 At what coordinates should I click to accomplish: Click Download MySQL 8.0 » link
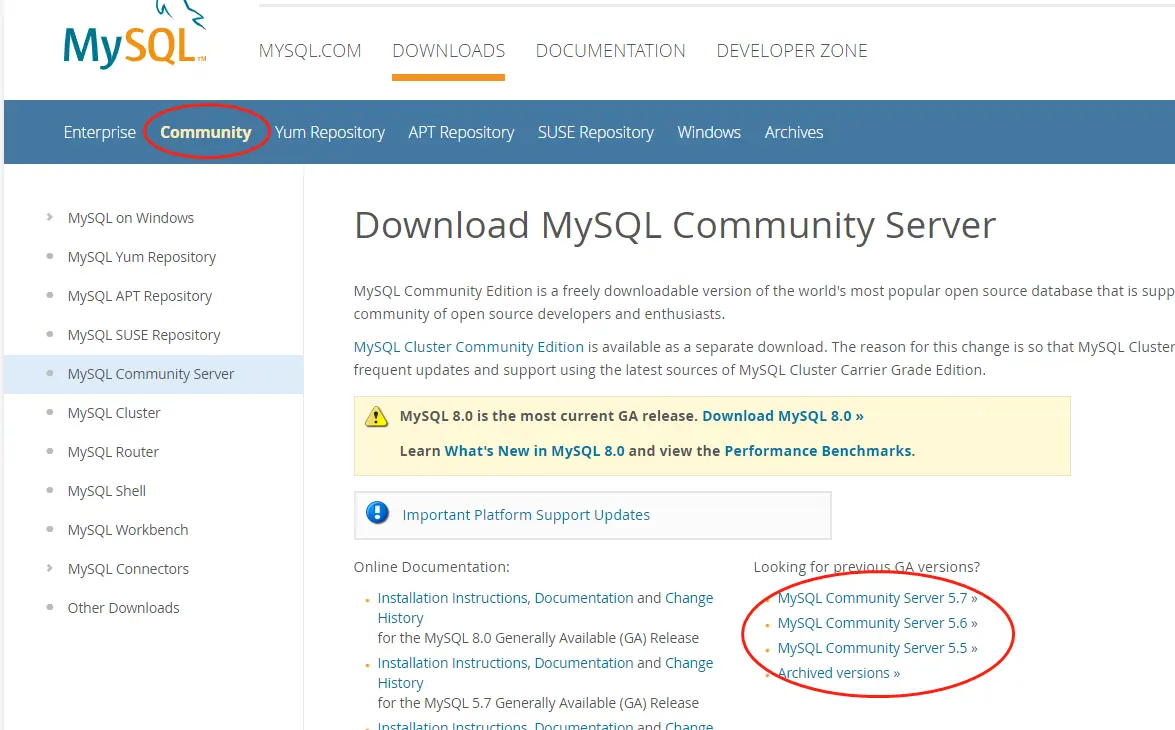[783, 416]
